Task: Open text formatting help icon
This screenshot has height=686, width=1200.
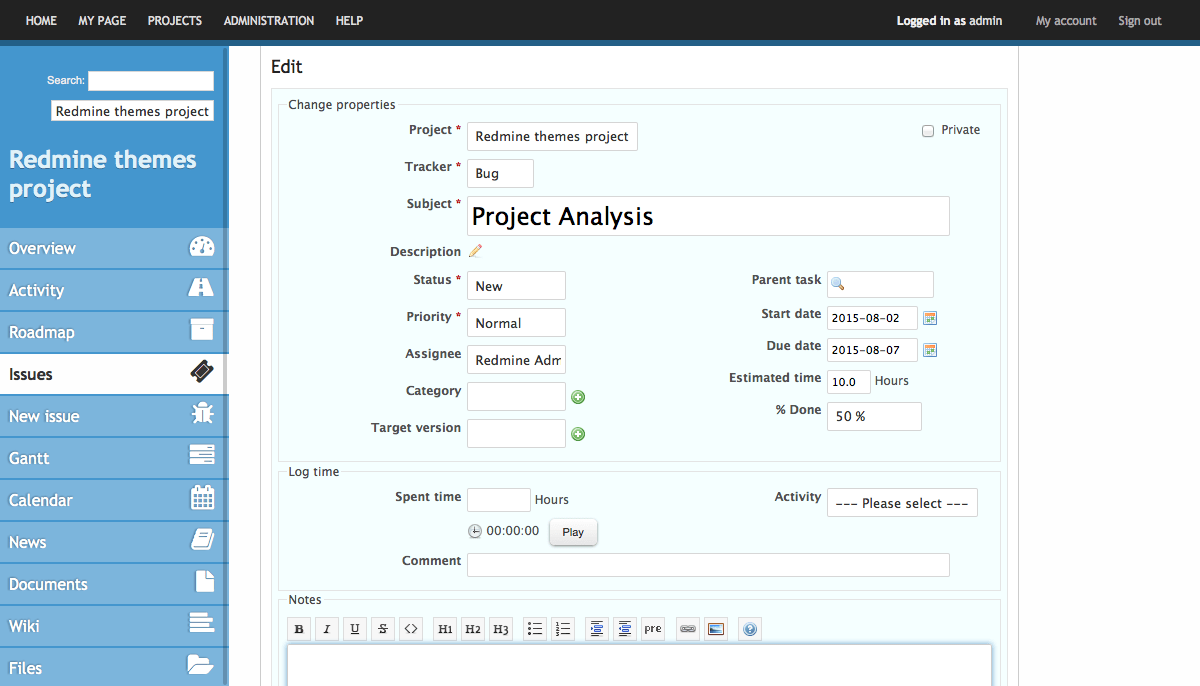Action: tap(750, 629)
